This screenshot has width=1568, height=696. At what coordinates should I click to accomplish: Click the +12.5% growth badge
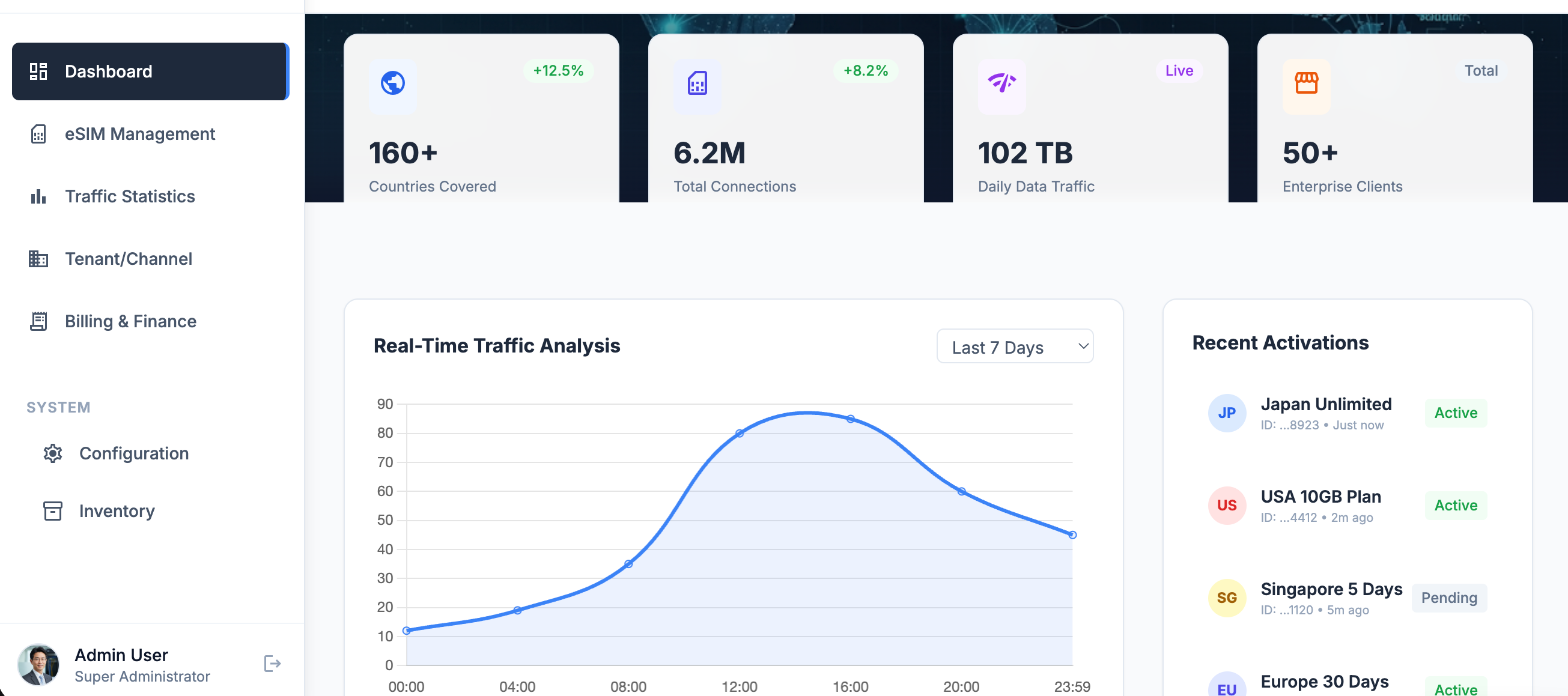click(558, 71)
